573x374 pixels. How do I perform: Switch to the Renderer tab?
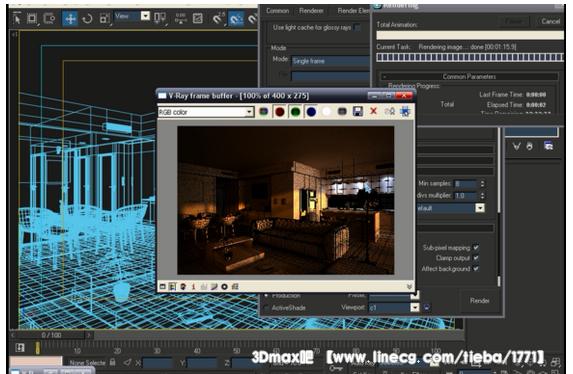(x=311, y=11)
